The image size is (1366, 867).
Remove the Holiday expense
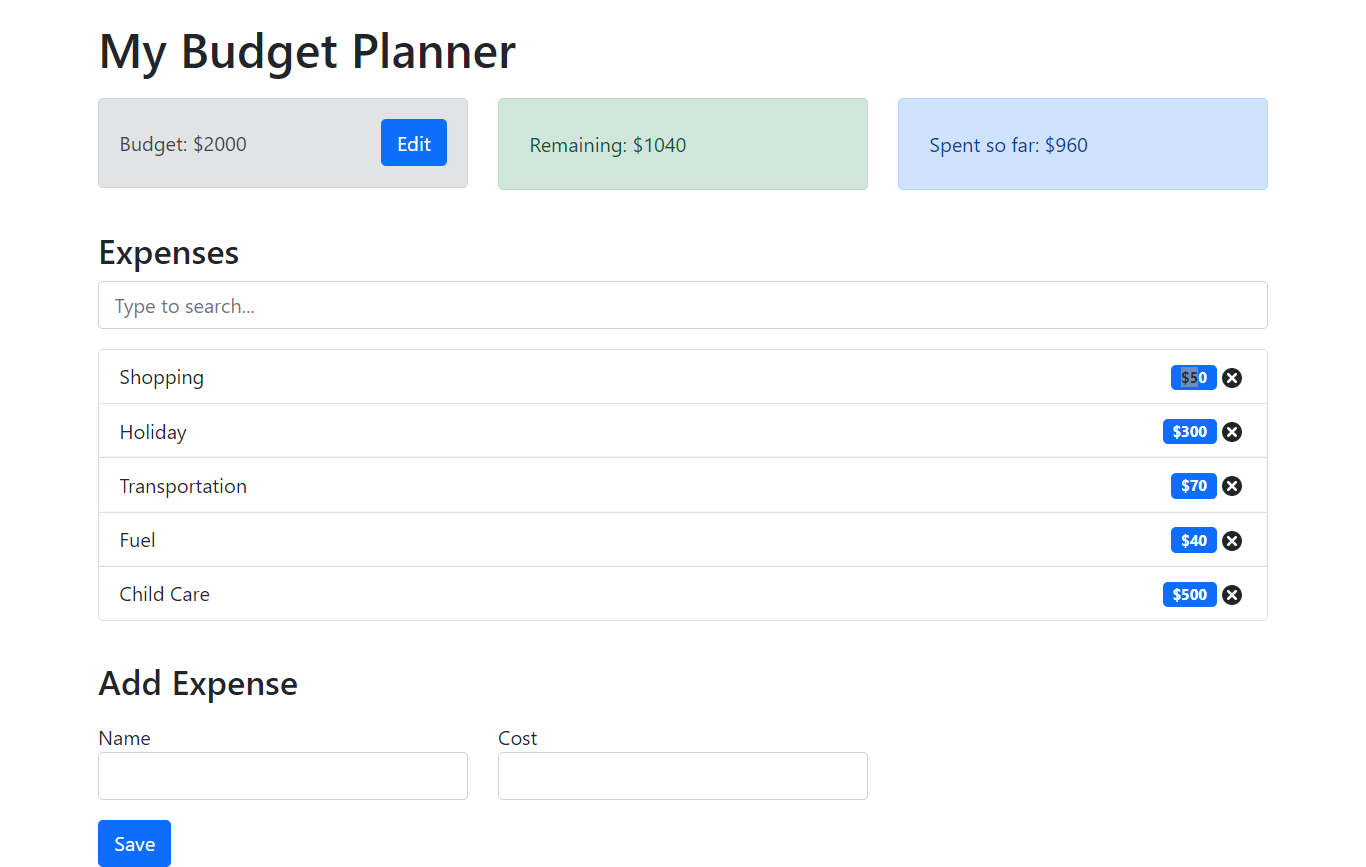coord(1231,431)
